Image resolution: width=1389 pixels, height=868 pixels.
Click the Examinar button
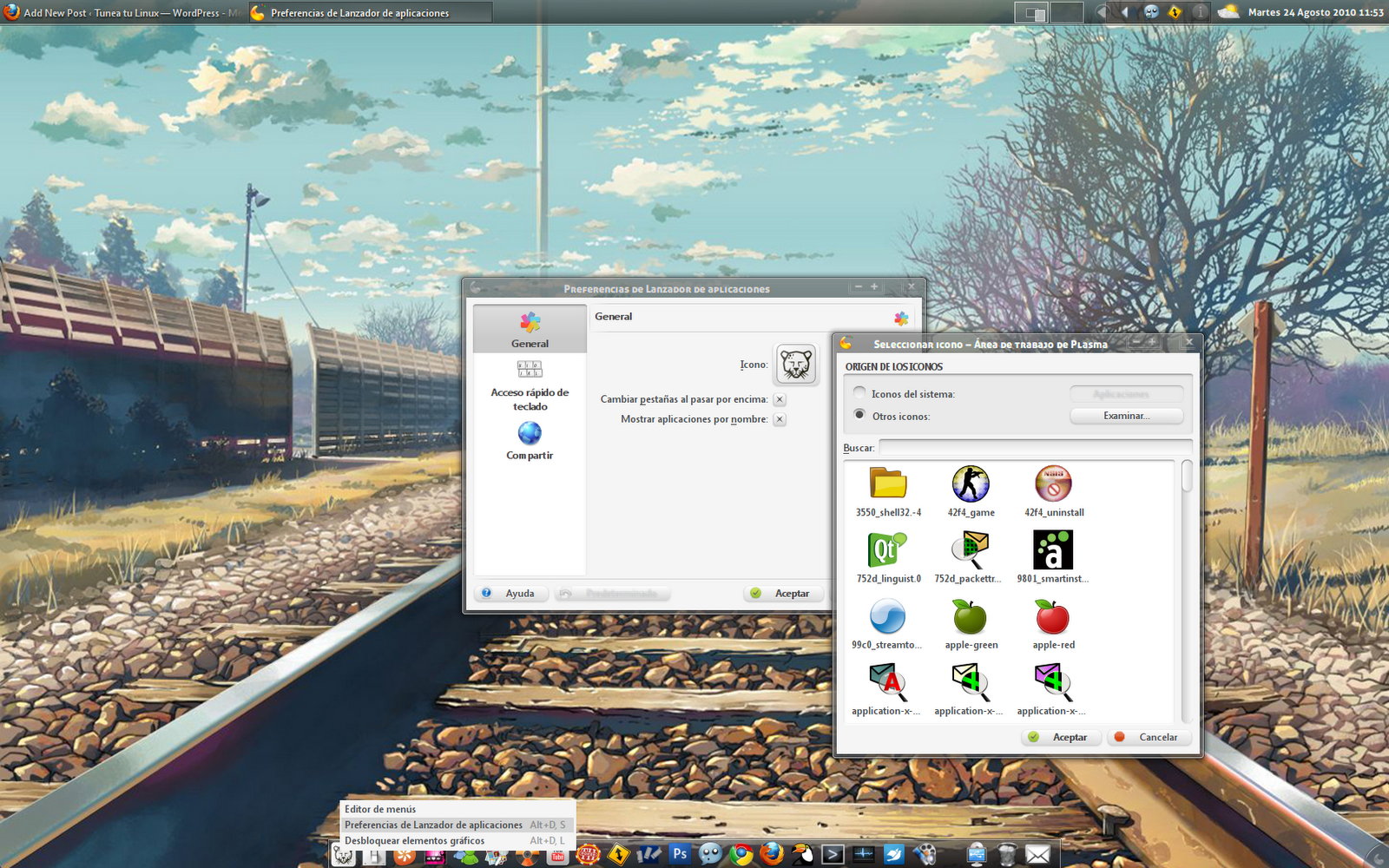pos(1126,415)
